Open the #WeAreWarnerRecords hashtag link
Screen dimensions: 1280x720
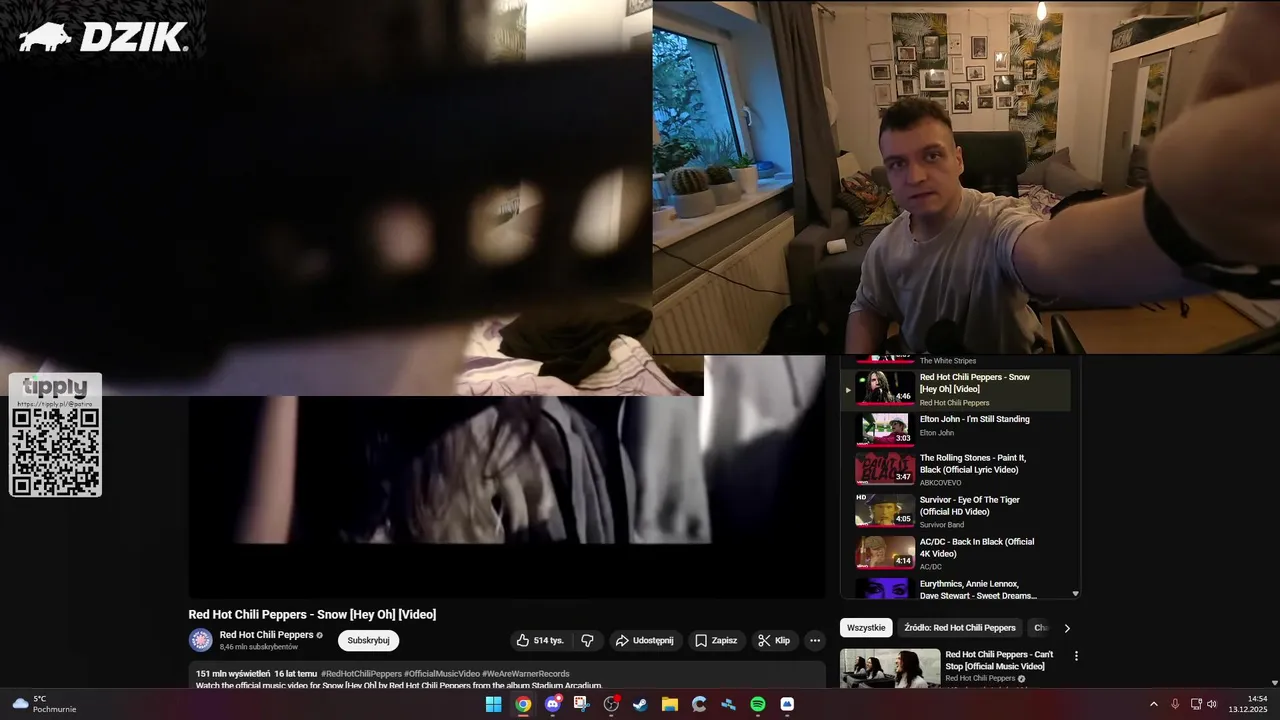(526, 674)
